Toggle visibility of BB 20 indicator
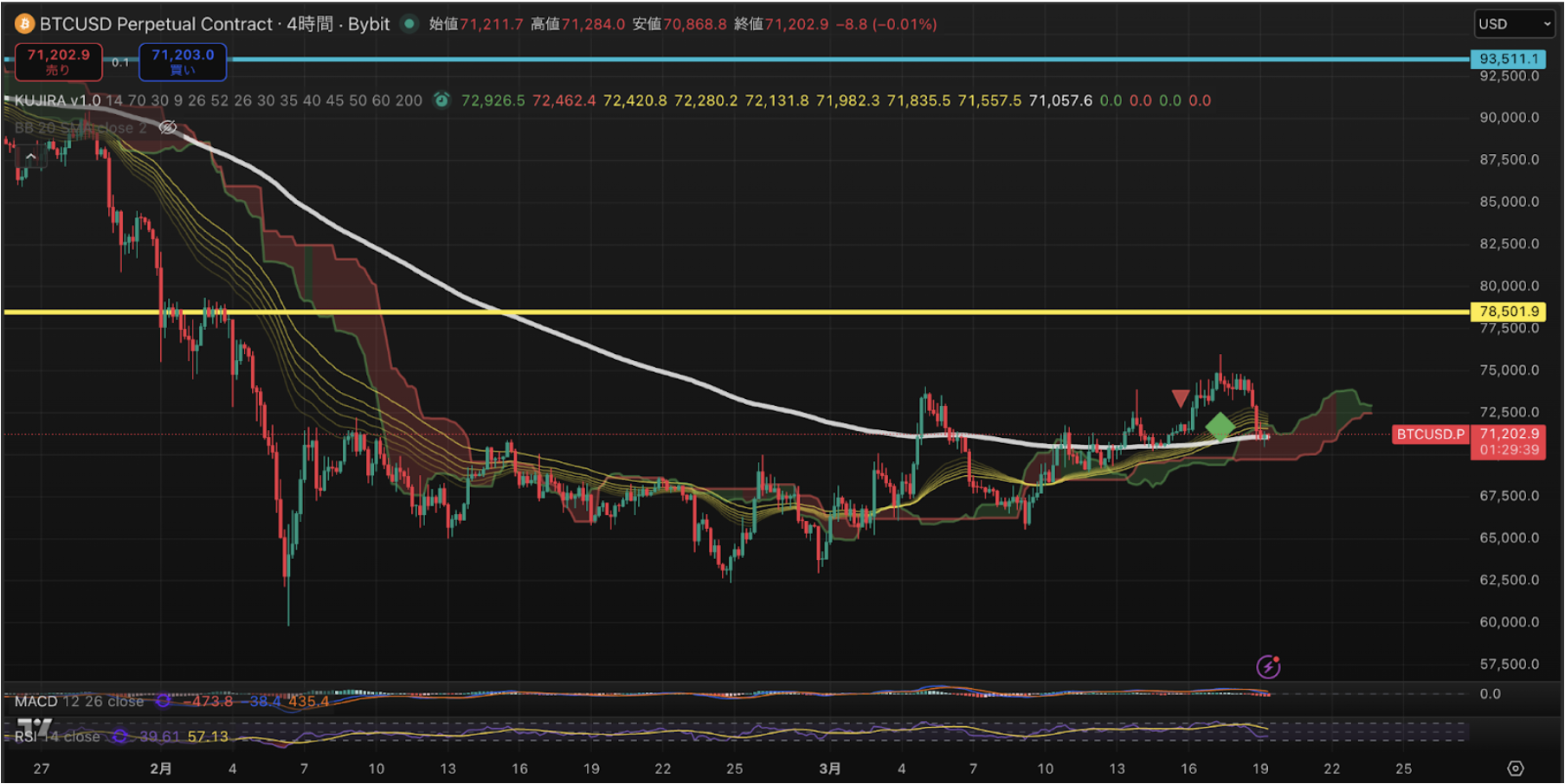The image size is (1565, 784). click(x=168, y=128)
